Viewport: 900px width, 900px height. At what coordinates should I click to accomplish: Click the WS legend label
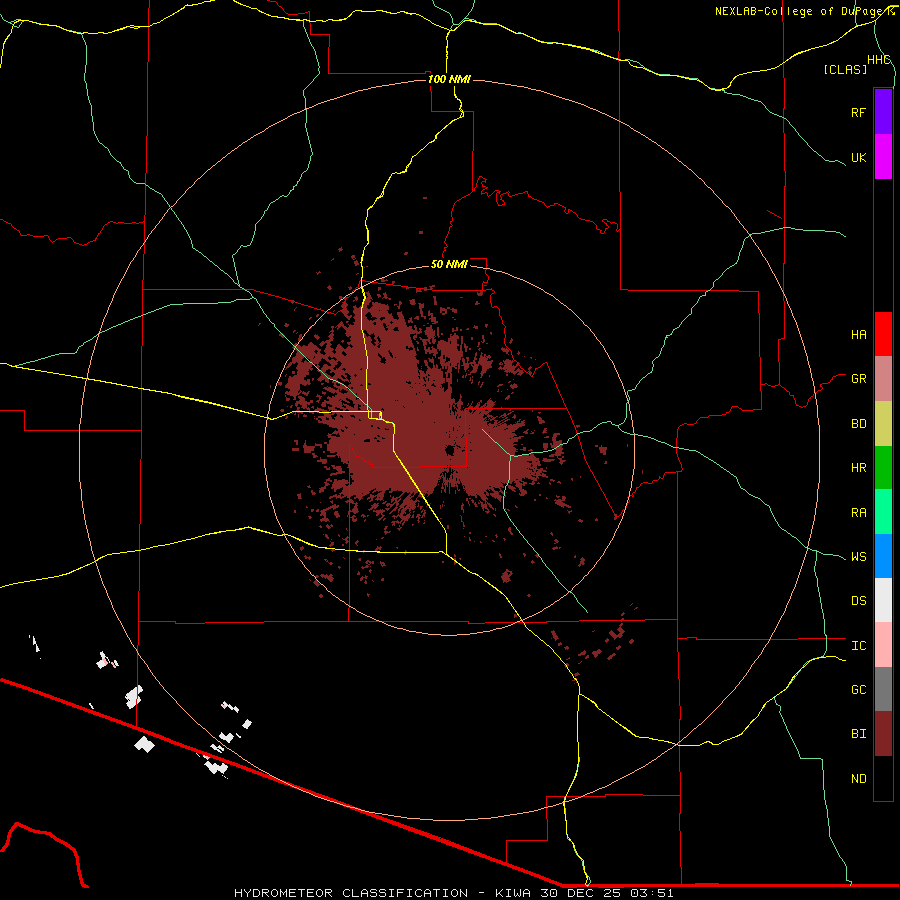pyautogui.click(x=858, y=557)
